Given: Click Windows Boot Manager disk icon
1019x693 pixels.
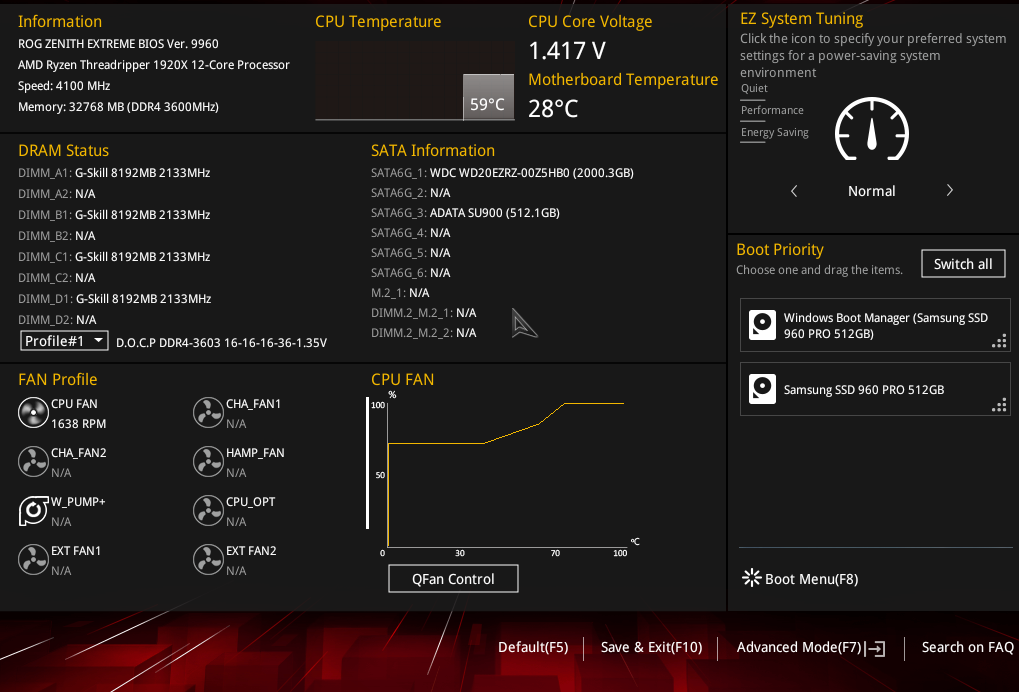Looking at the screenshot, I should (762, 324).
